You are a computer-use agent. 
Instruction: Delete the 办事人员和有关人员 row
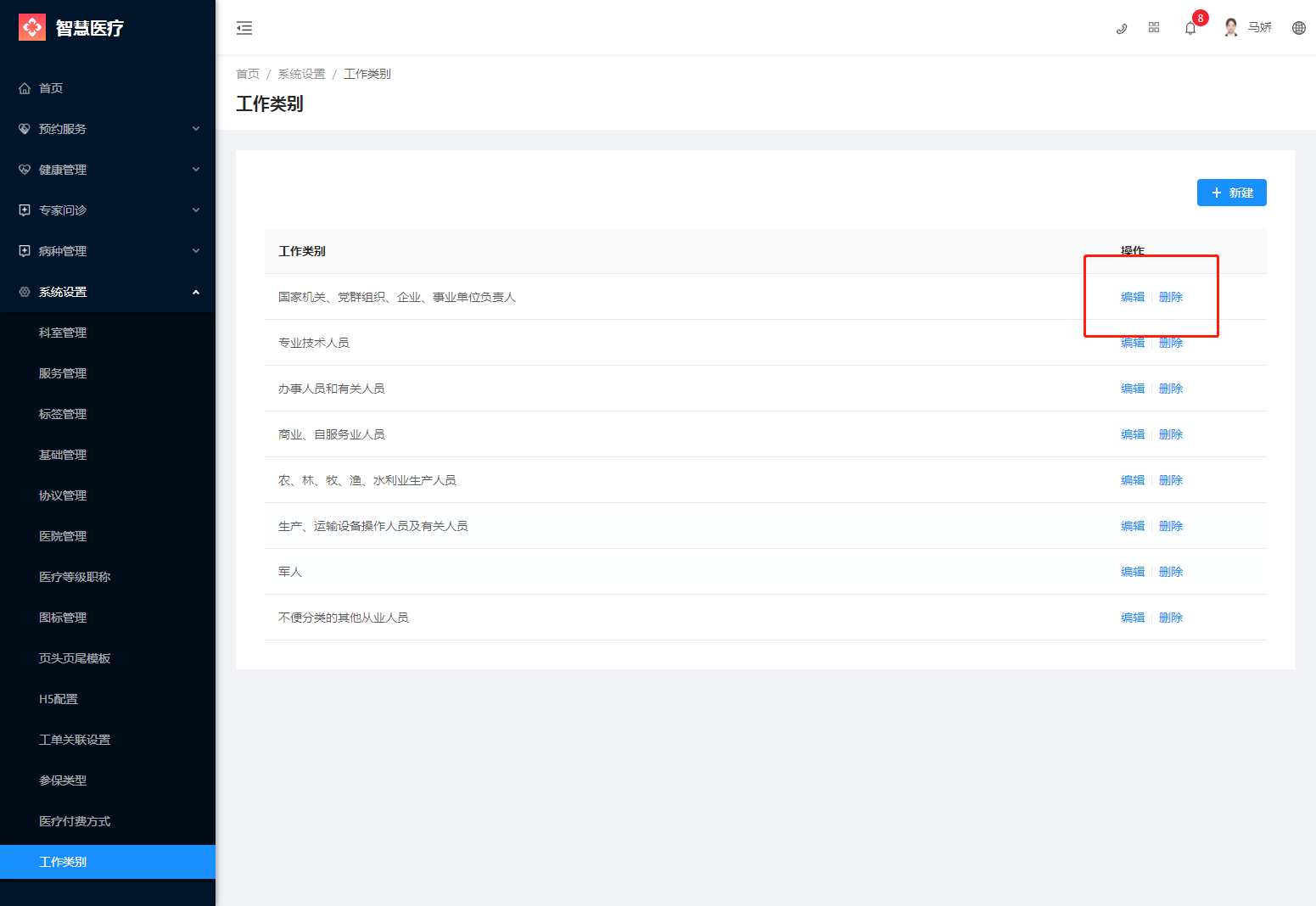pos(1171,389)
